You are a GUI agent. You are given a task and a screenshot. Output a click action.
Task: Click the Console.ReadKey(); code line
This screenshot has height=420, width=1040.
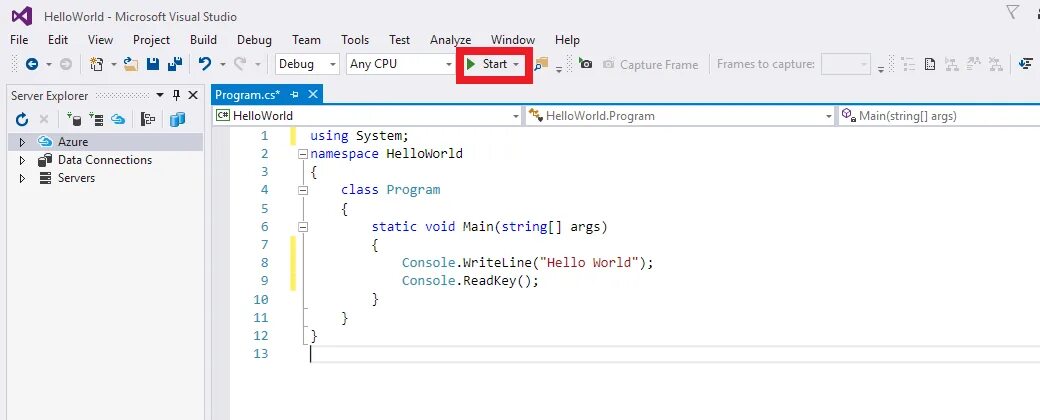470,281
